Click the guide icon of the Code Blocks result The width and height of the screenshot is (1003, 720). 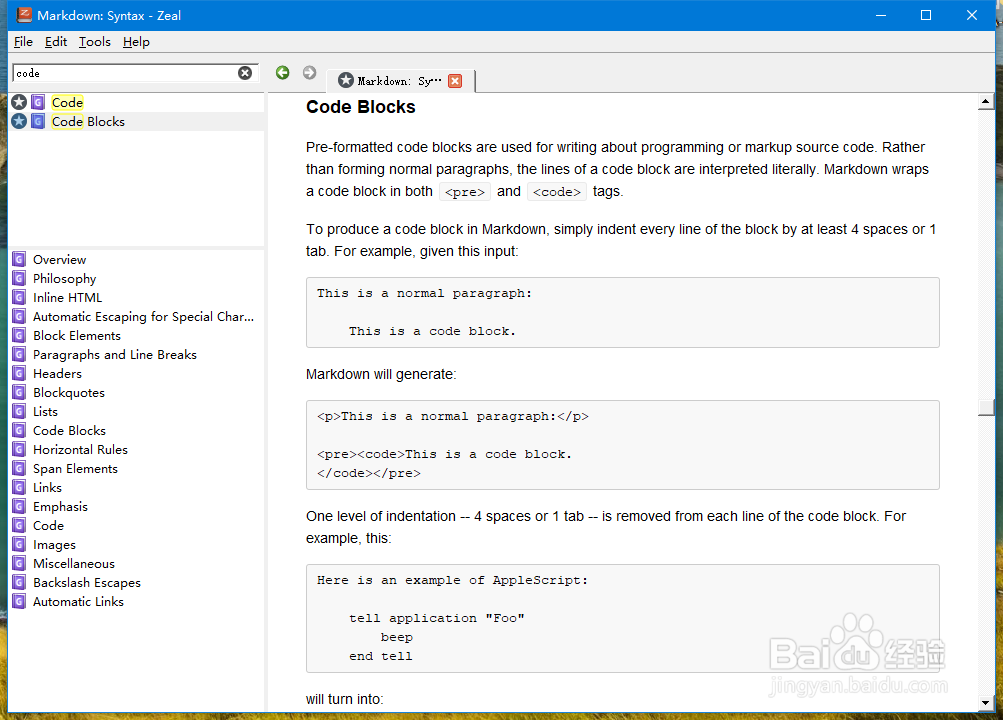pyautogui.click(x=38, y=121)
